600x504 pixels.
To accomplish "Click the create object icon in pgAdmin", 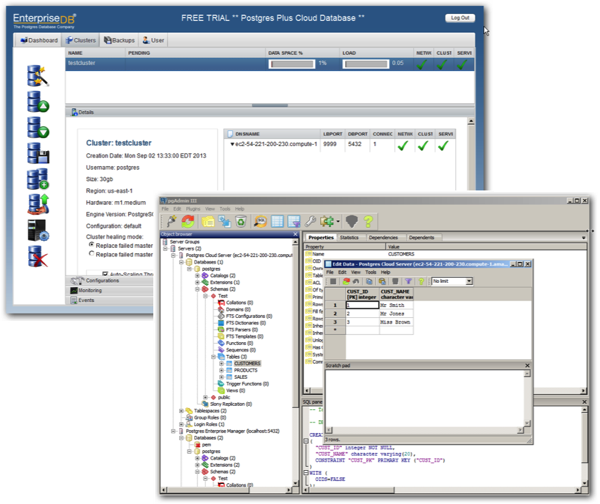I will (224, 221).
